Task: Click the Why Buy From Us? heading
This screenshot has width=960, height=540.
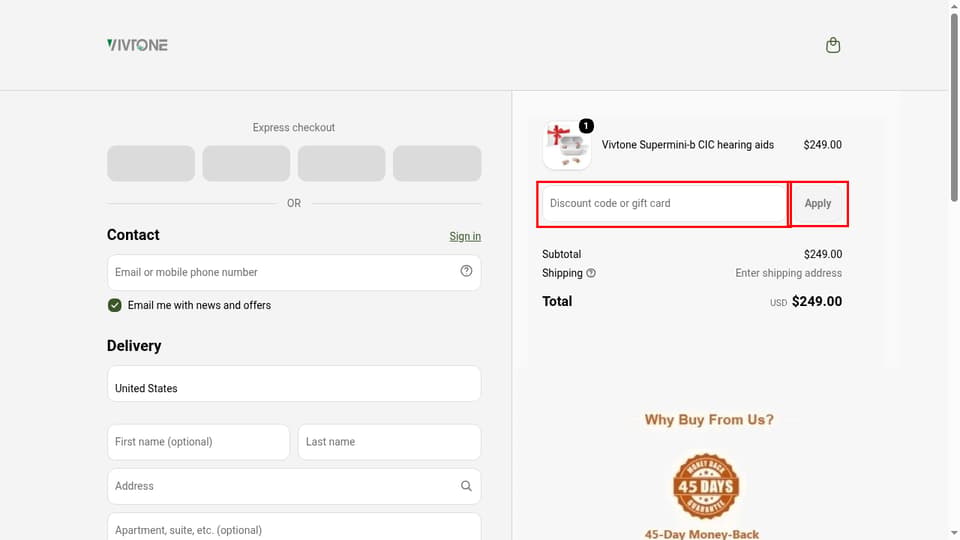Action: click(x=709, y=420)
